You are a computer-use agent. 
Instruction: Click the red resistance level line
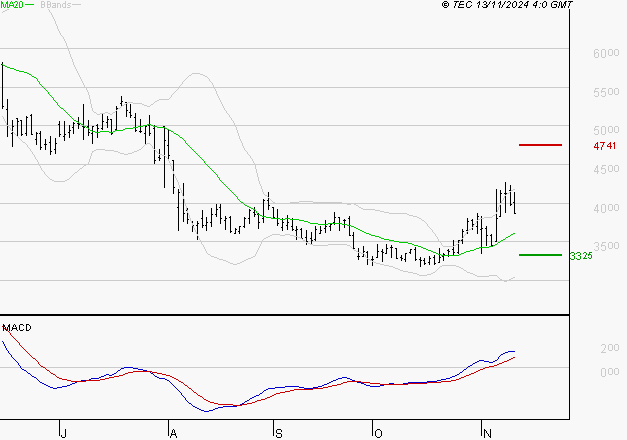(540, 145)
